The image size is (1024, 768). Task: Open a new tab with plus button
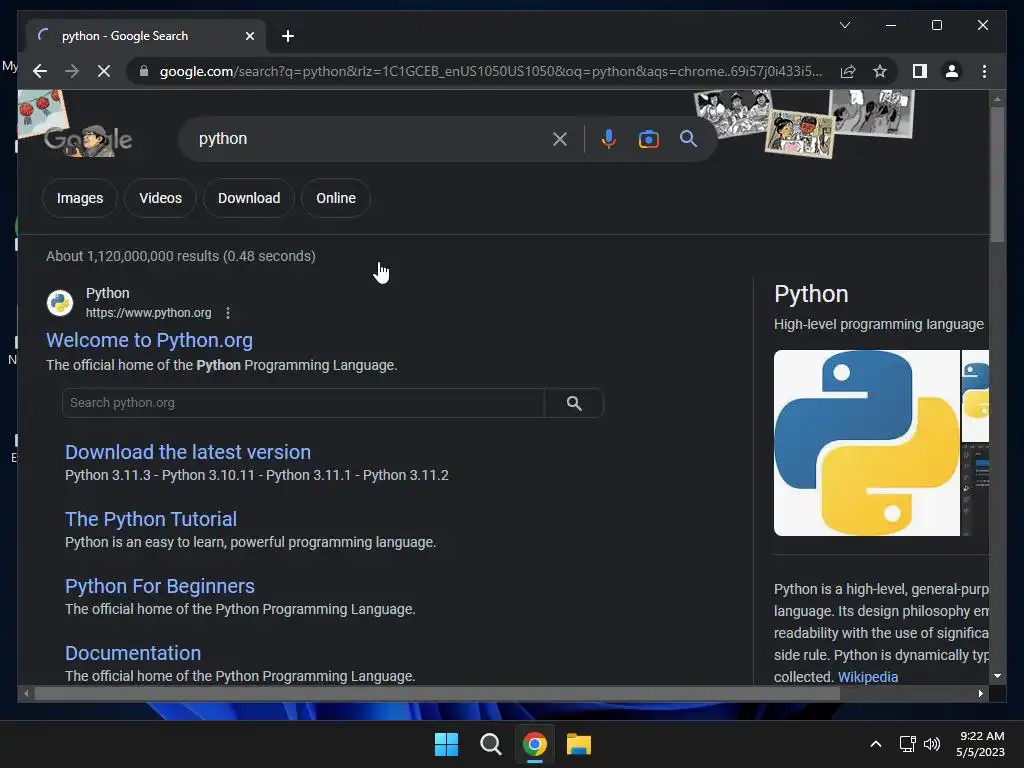(x=288, y=36)
